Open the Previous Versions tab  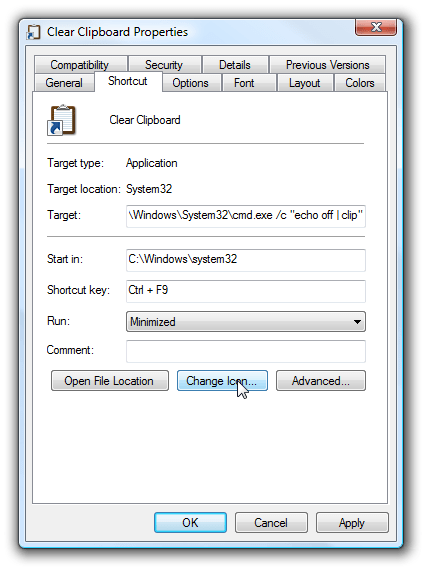pos(328,65)
